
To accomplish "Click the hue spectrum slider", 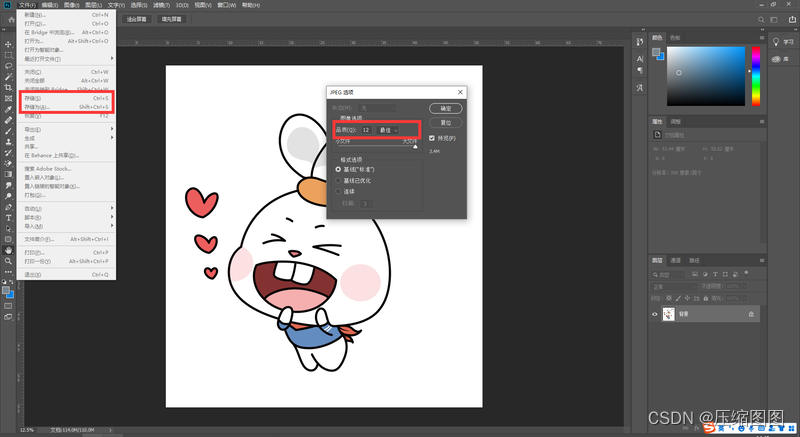I will coord(756,76).
